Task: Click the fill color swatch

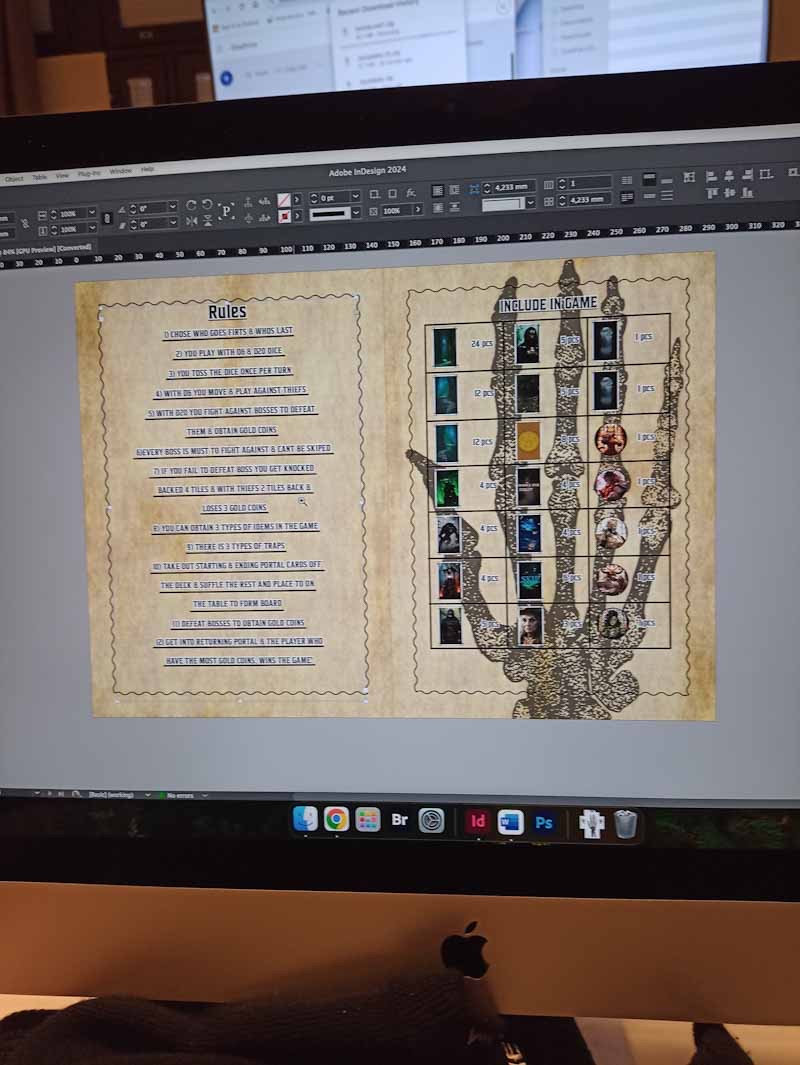Action: pyautogui.click(x=284, y=199)
